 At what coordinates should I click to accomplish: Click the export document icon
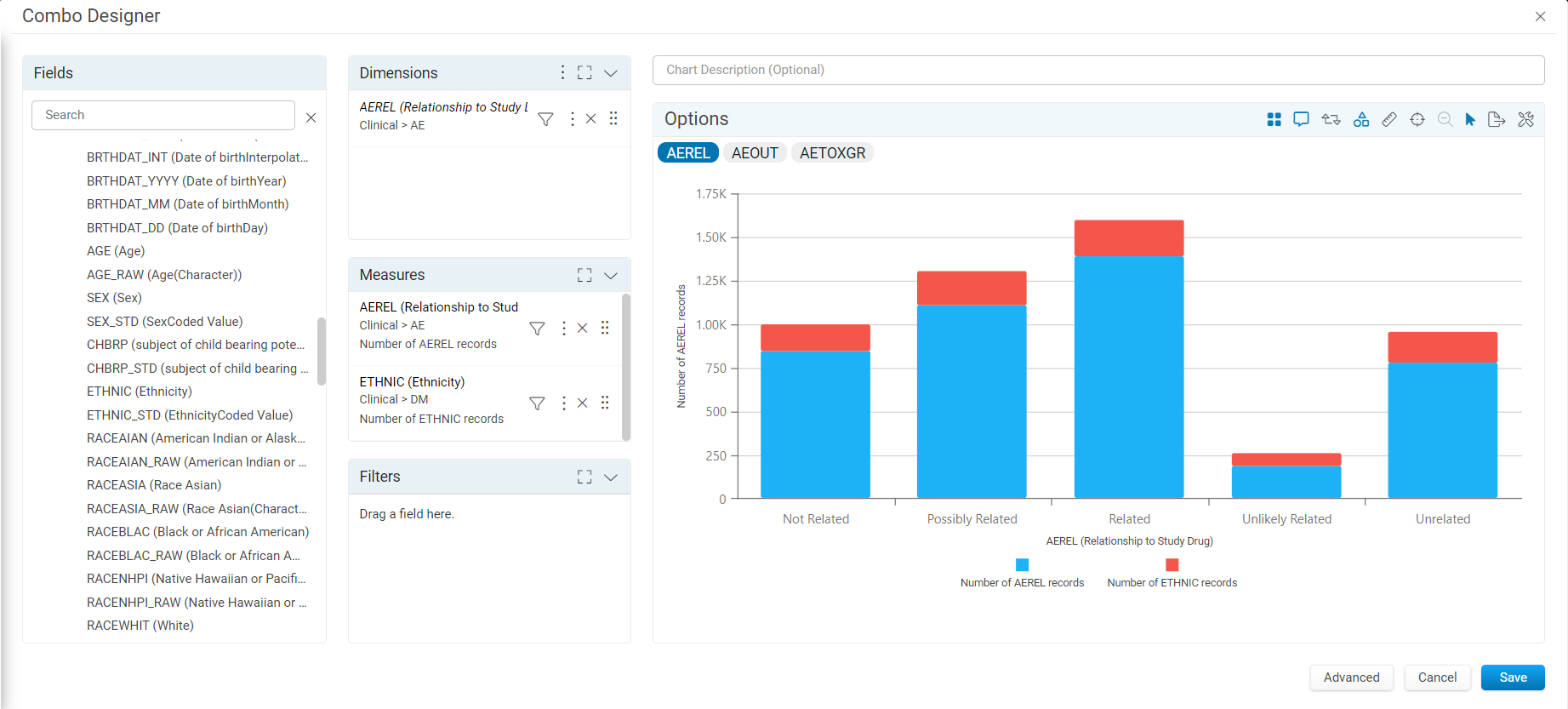[1497, 119]
